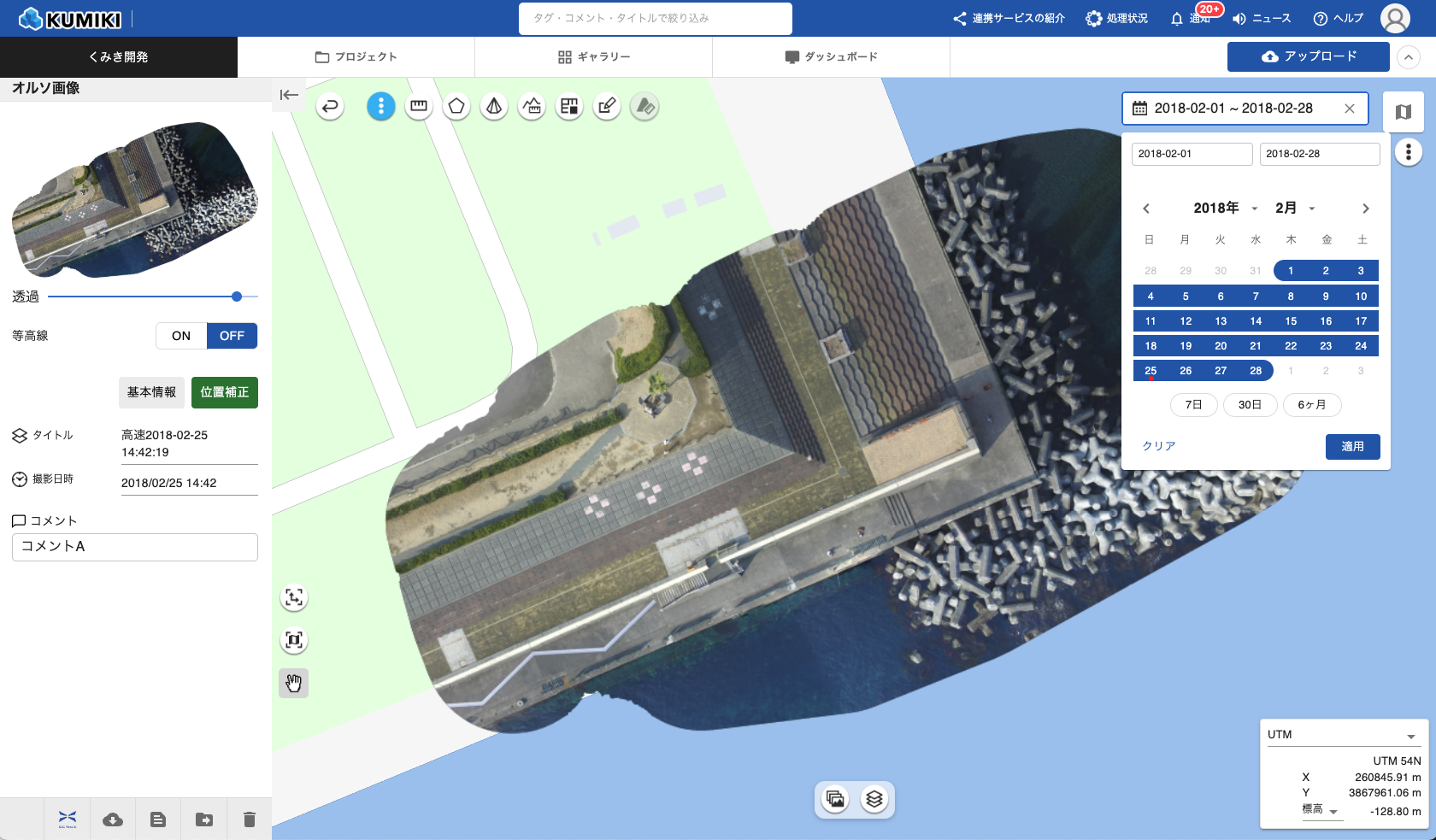Open the 2月 month dropdown

tap(1295, 209)
